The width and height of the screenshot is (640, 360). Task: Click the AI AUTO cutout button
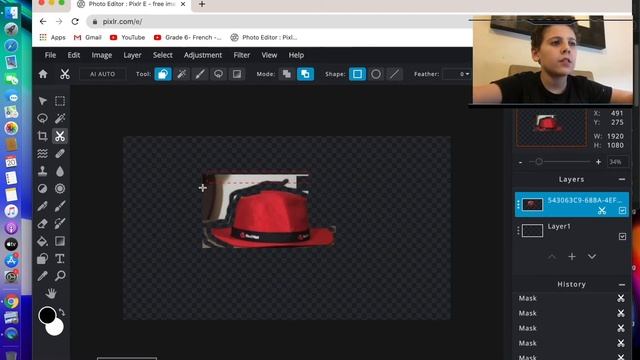102,74
